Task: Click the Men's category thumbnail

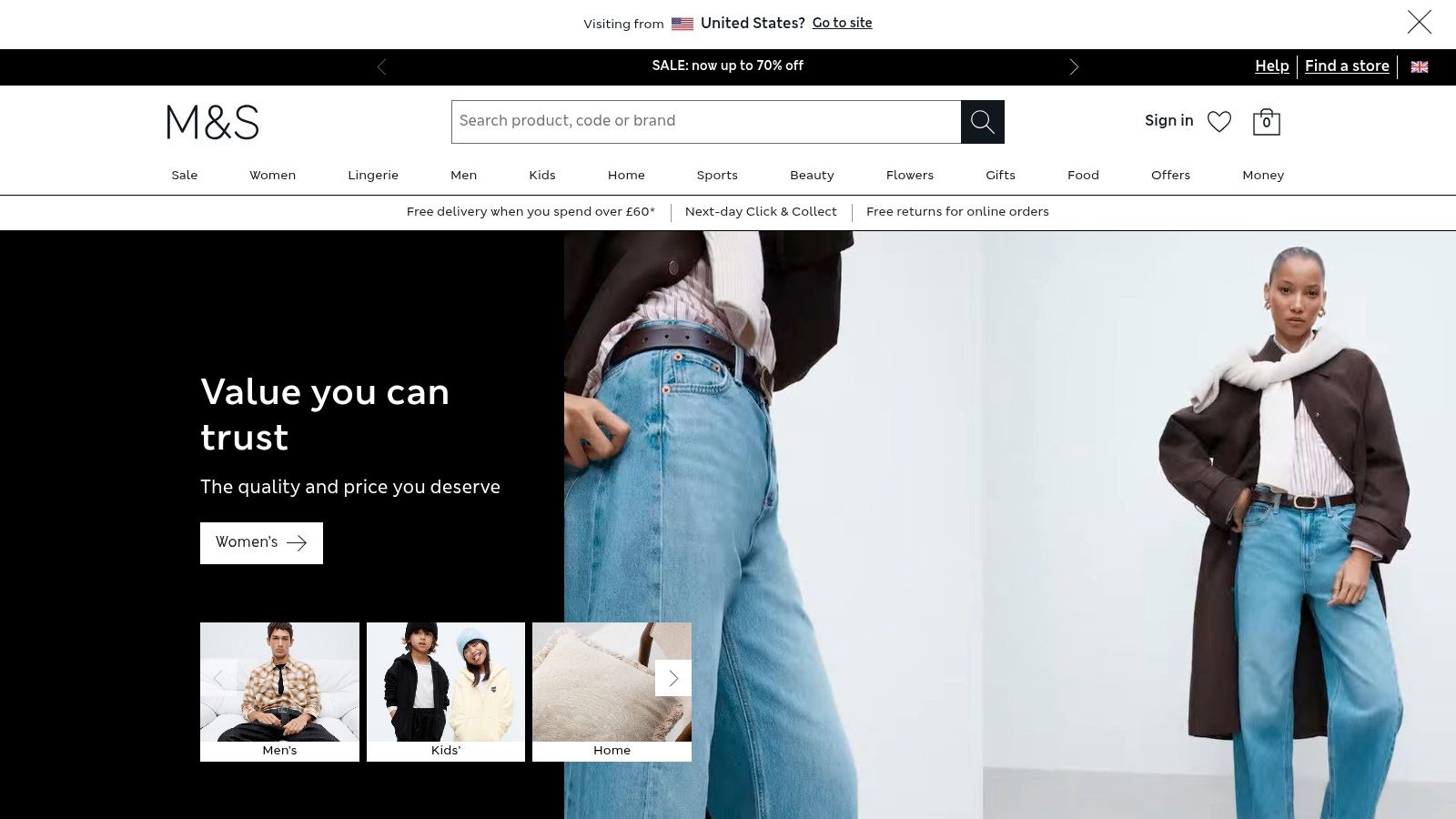Action: tap(278, 687)
